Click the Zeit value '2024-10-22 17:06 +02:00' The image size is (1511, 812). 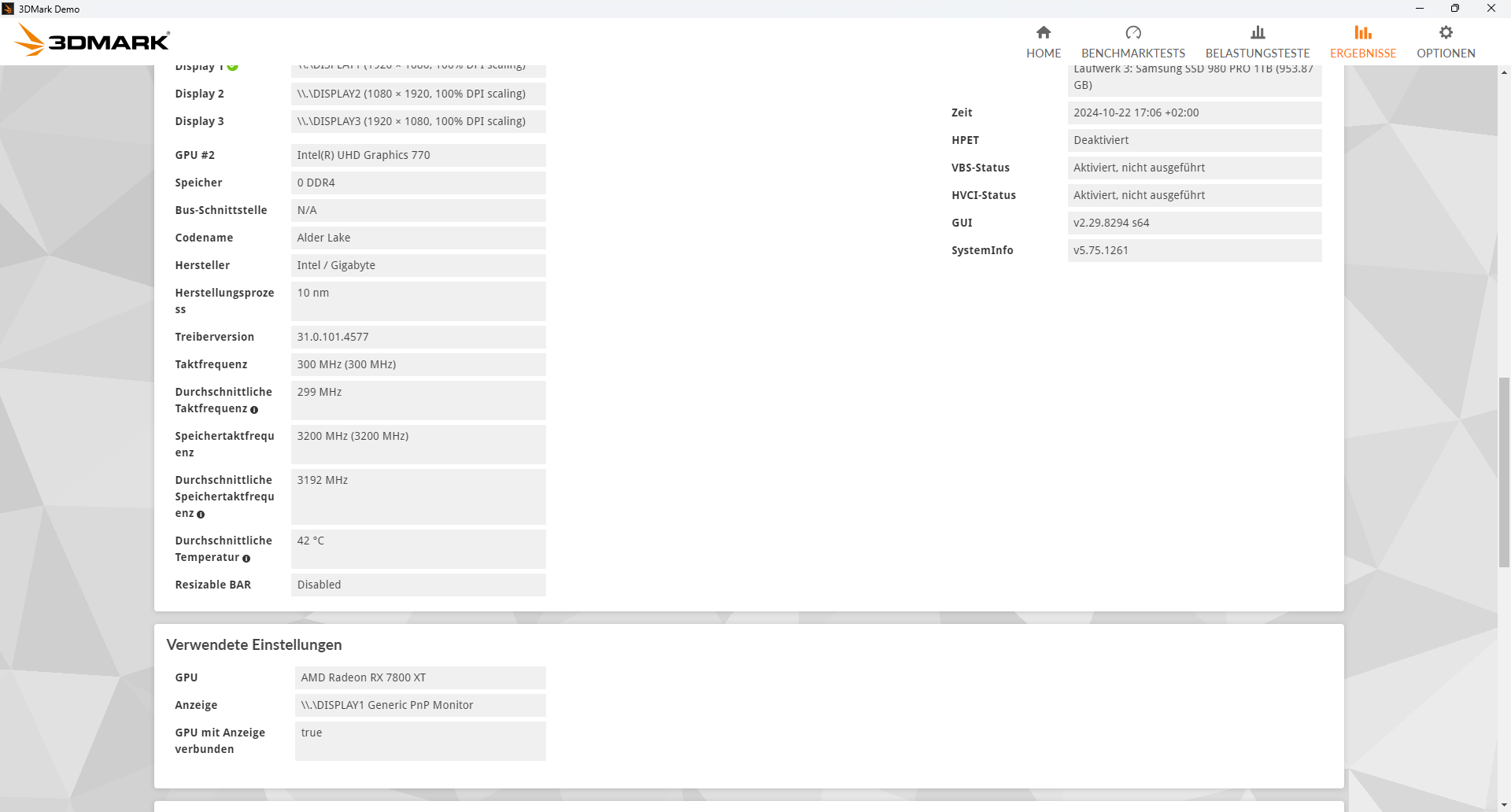pos(1195,113)
